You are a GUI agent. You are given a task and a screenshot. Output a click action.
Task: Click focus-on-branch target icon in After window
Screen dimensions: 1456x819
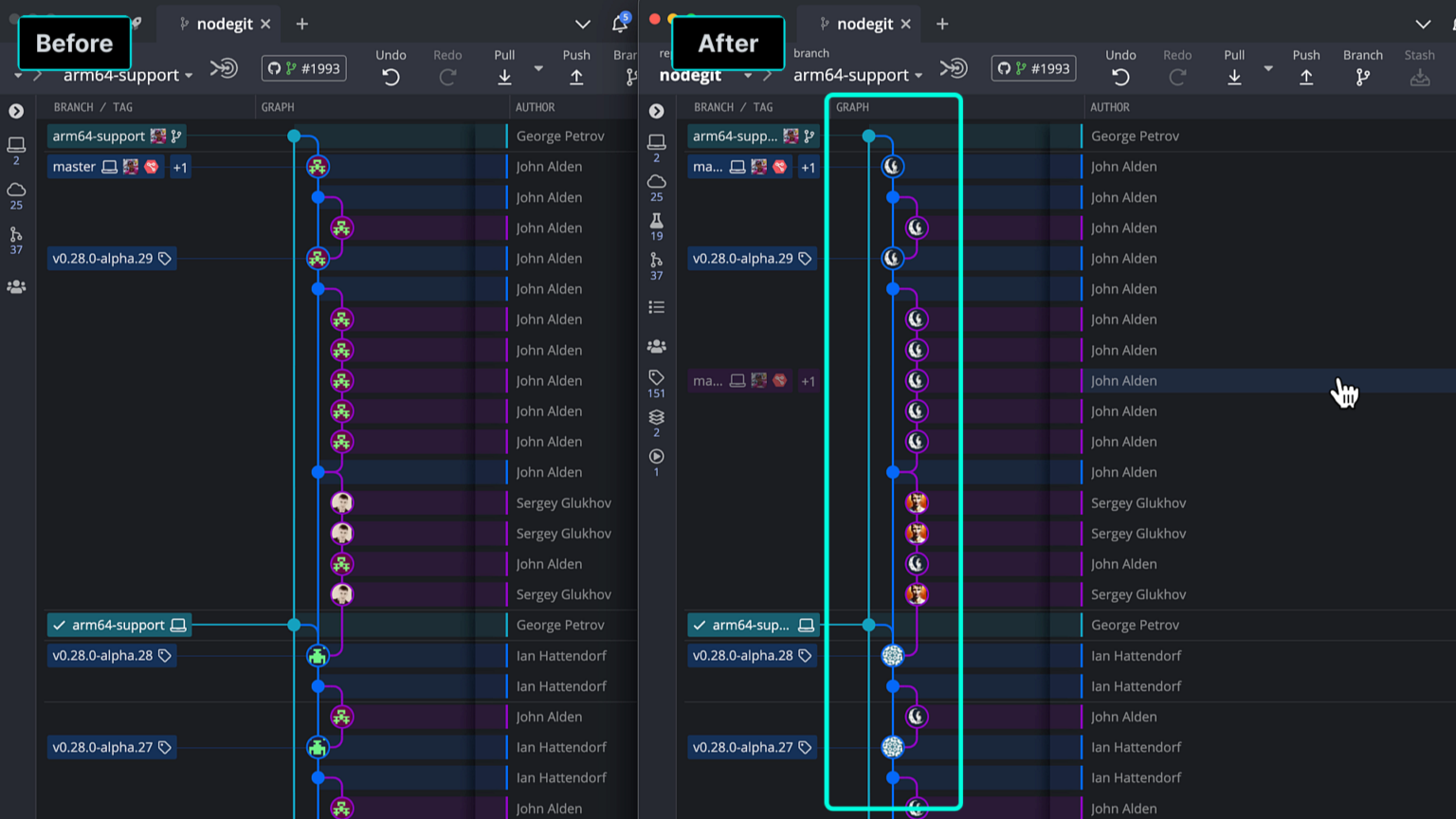click(x=954, y=68)
